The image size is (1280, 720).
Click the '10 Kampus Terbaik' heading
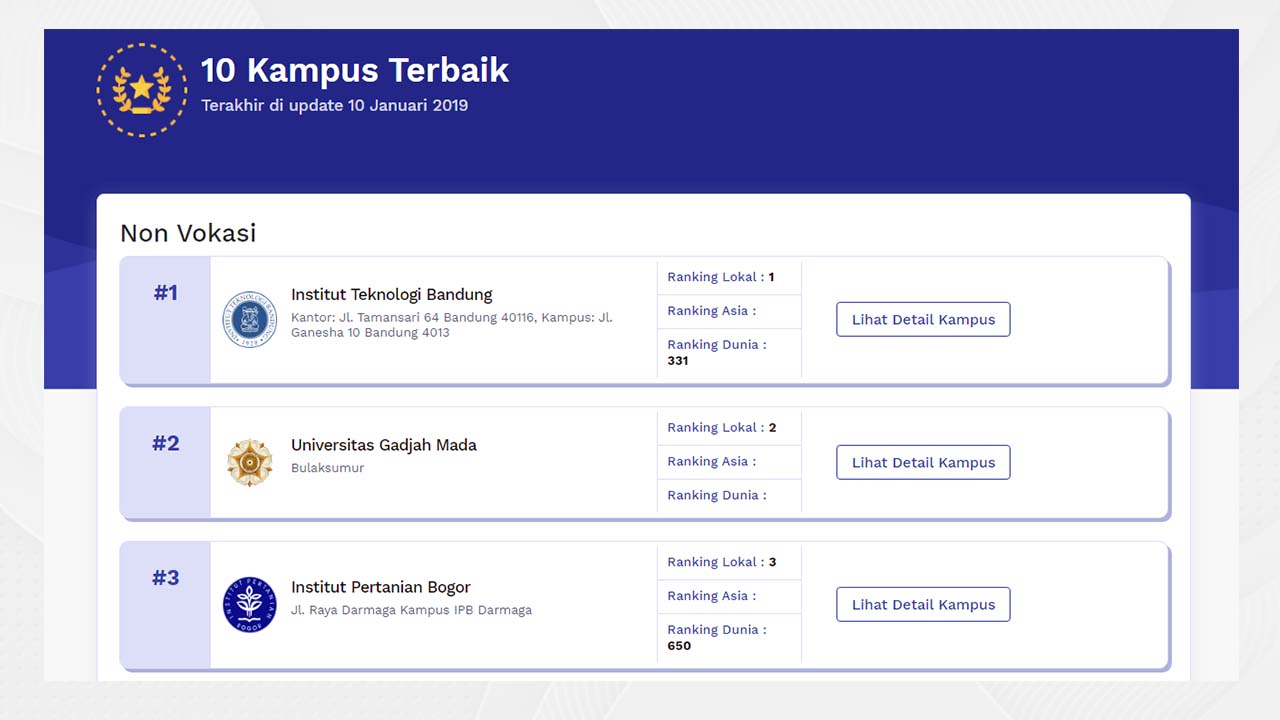[355, 70]
